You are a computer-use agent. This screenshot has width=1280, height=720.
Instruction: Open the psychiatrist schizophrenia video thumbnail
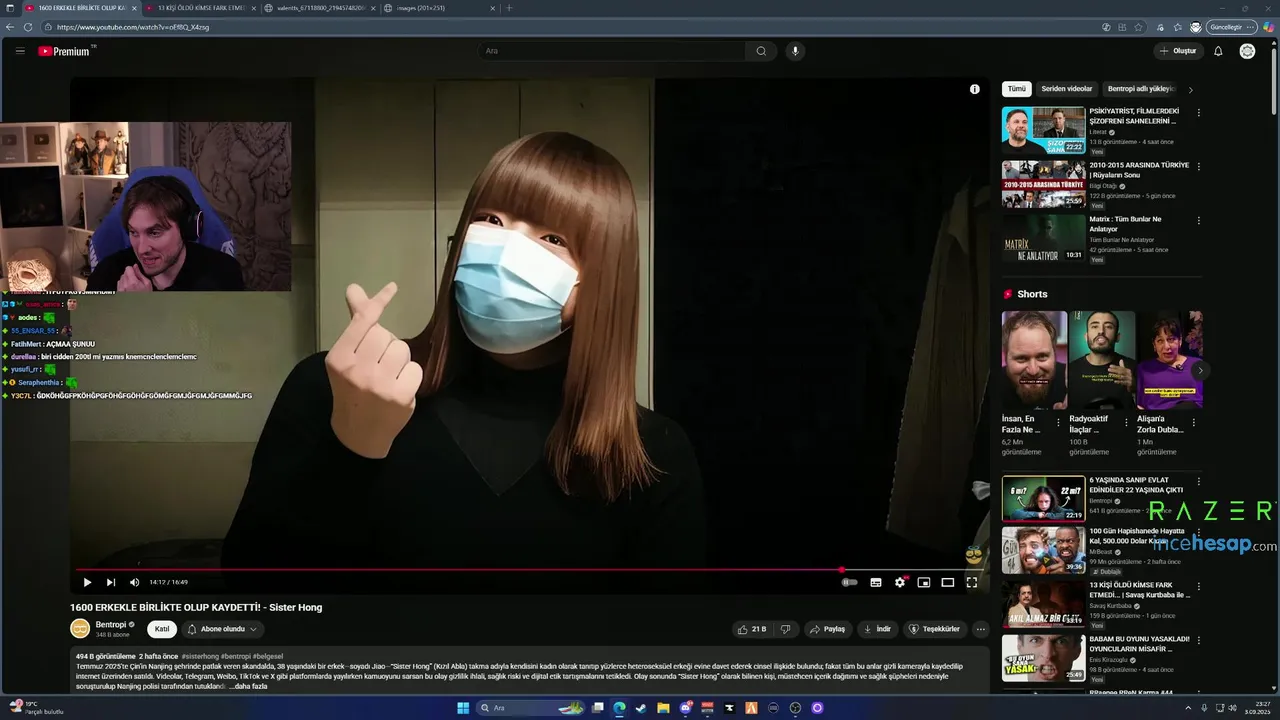coord(1043,130)
